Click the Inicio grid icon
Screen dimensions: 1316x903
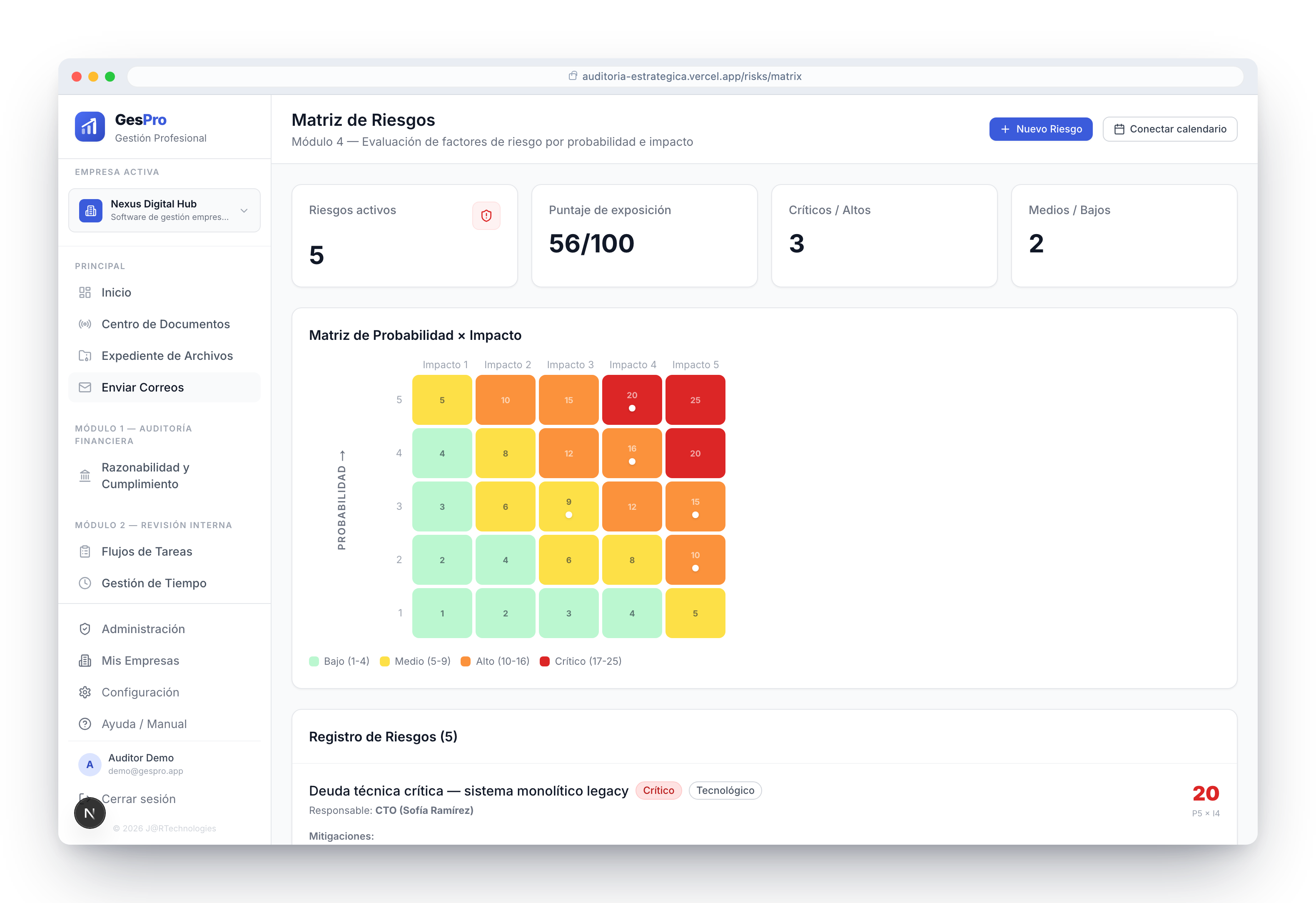(85, 292)
